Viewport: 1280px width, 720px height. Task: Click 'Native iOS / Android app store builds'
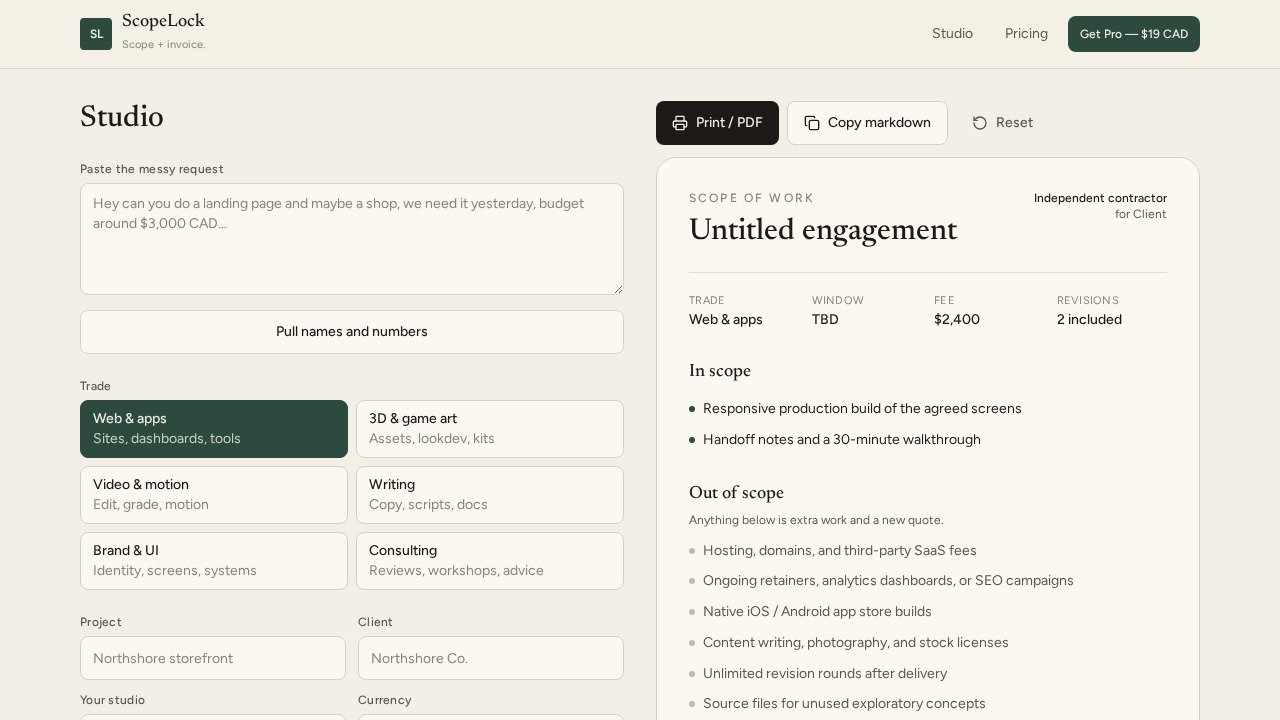[x=817, y=612]
